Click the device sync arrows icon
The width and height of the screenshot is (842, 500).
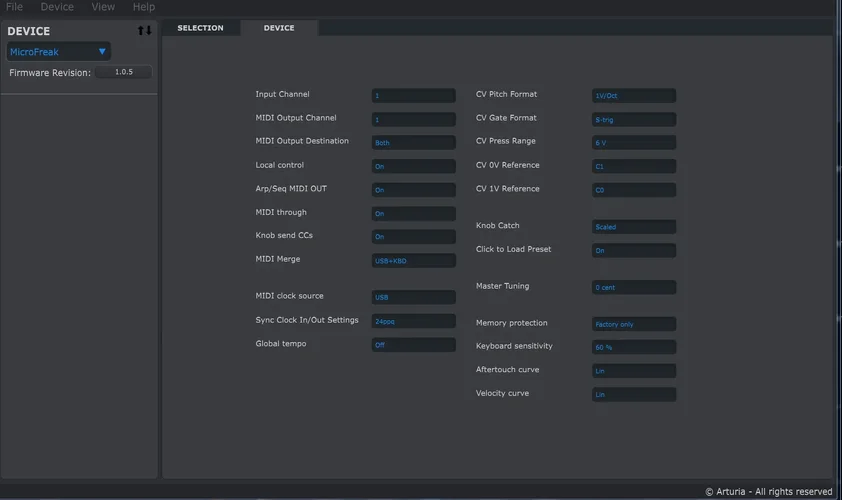tap(144, 31)
